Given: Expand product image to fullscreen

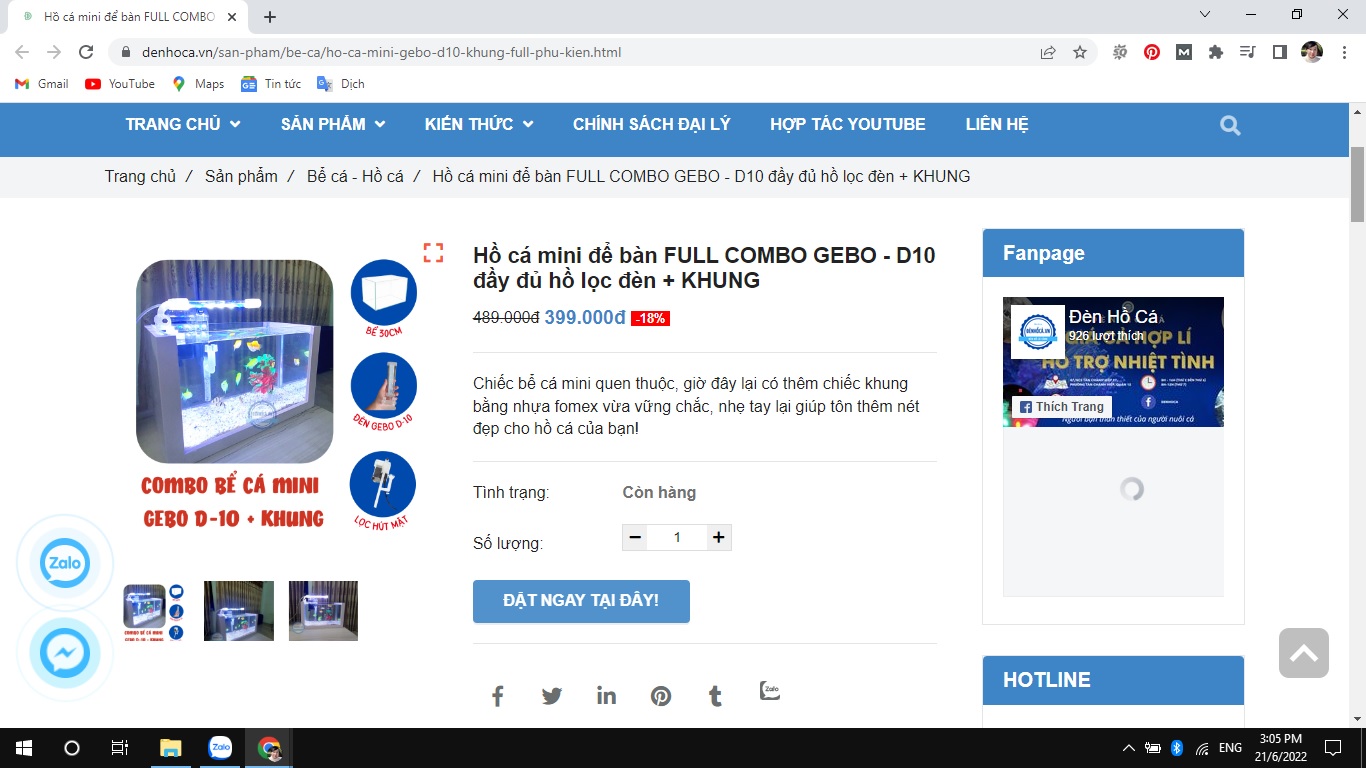Looking at the screenshot, I should (x=433, y=252).
